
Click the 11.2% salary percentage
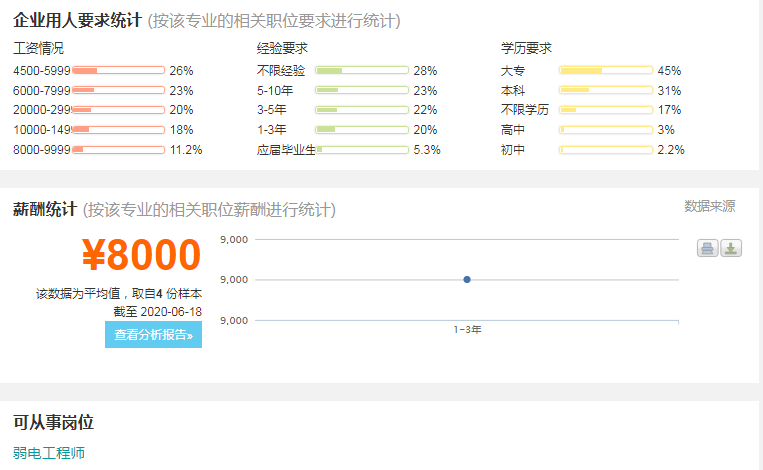(186, 150)
